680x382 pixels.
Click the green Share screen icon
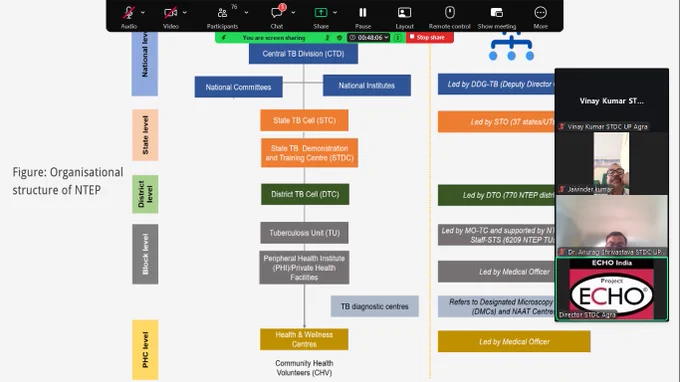click(320, 13)
